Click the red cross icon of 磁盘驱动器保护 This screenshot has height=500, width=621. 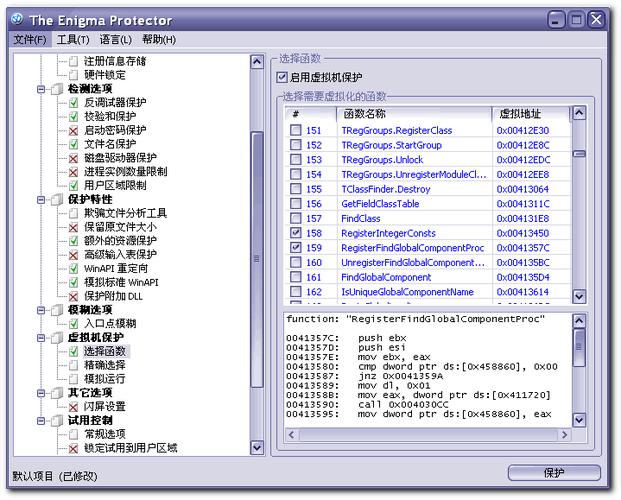pyautogui.click(x=73, y=158)
